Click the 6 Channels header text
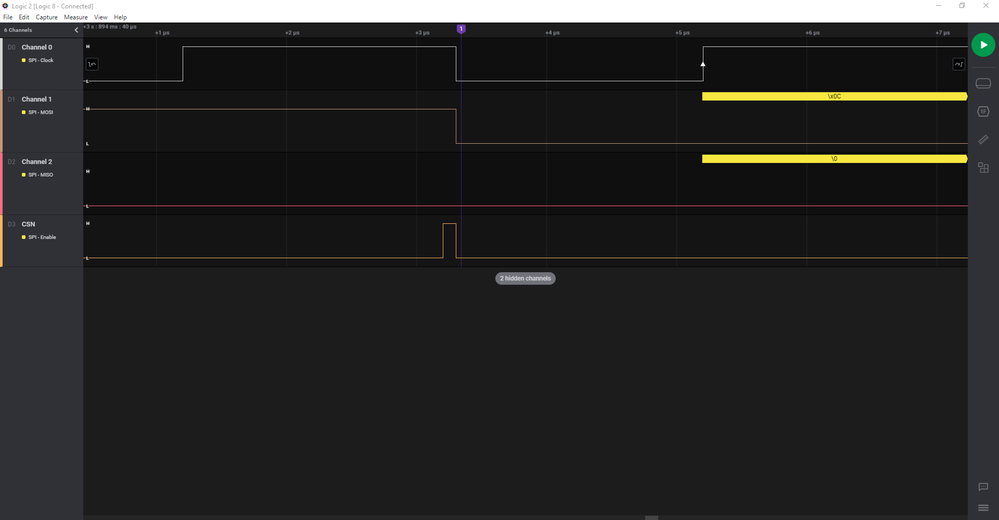The width and height of the screenshot is (999, 520). click(18, 30)
